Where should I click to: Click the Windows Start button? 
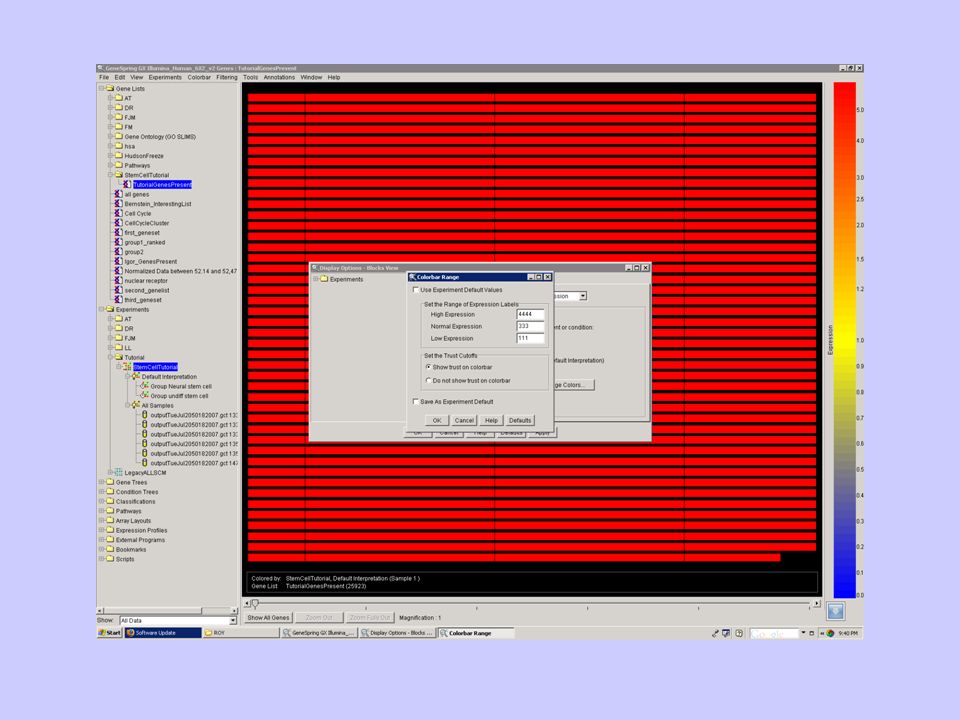110,633
